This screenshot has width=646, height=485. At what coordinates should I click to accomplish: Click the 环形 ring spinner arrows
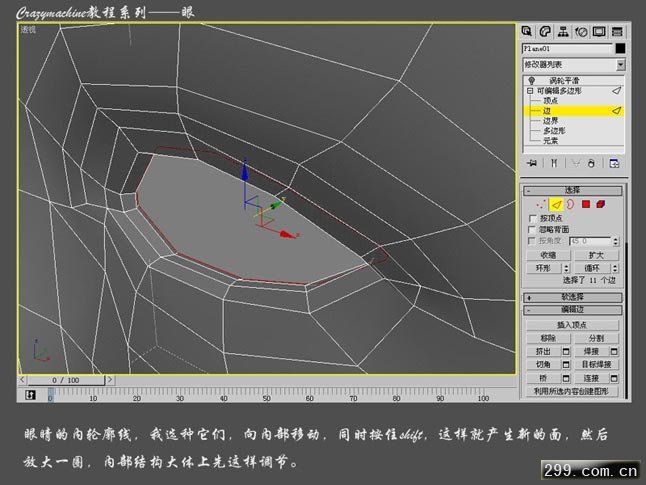(566, 268)
